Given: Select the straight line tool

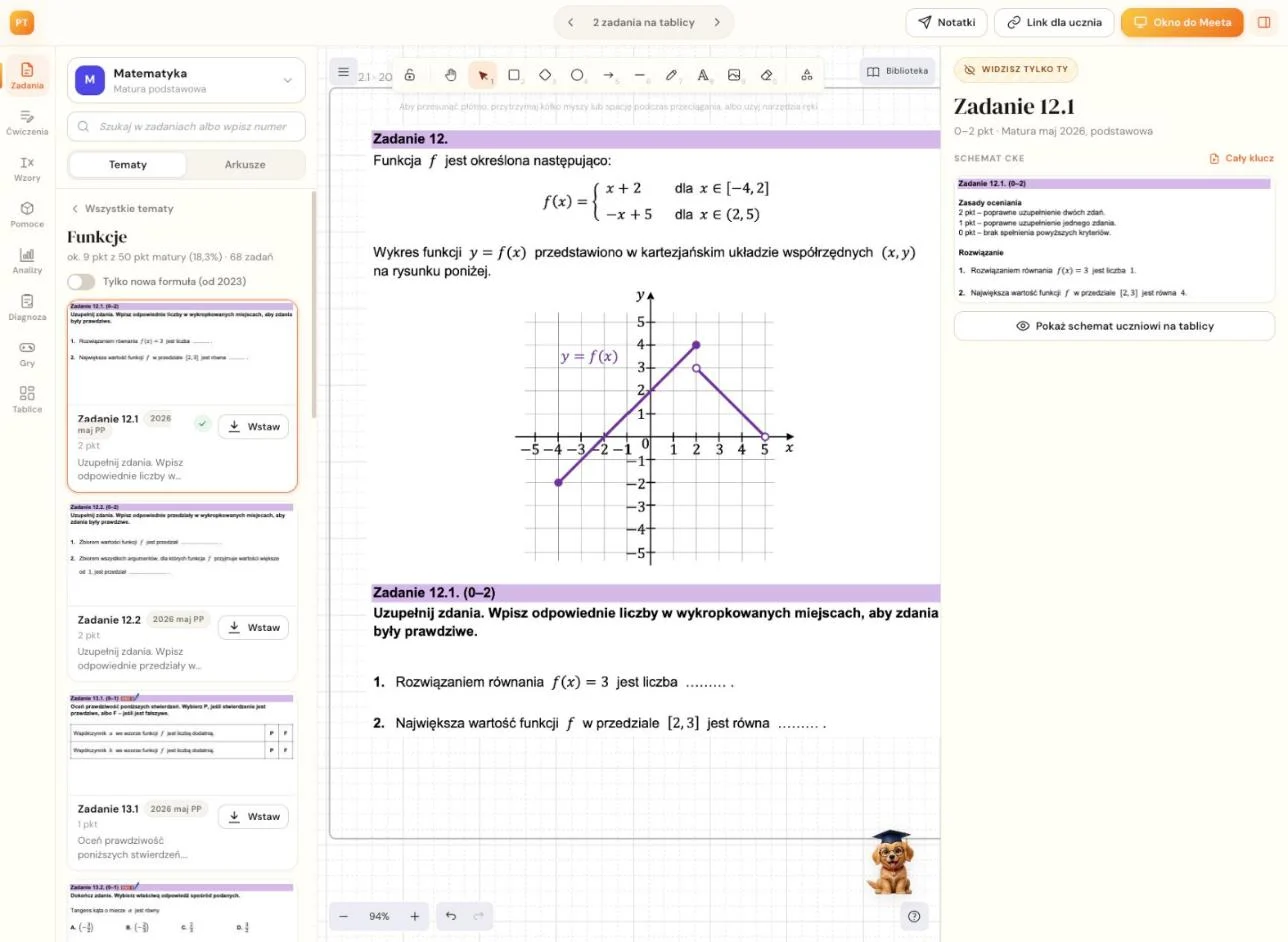Looking at the screenshot, I should click(640, 75).
